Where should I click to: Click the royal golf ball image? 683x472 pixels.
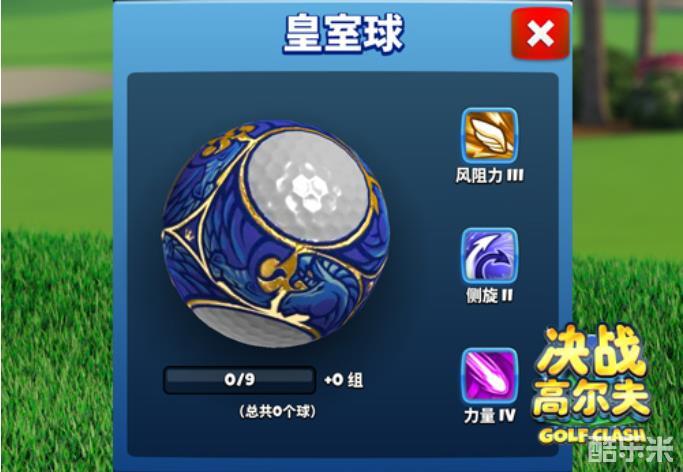276,234
